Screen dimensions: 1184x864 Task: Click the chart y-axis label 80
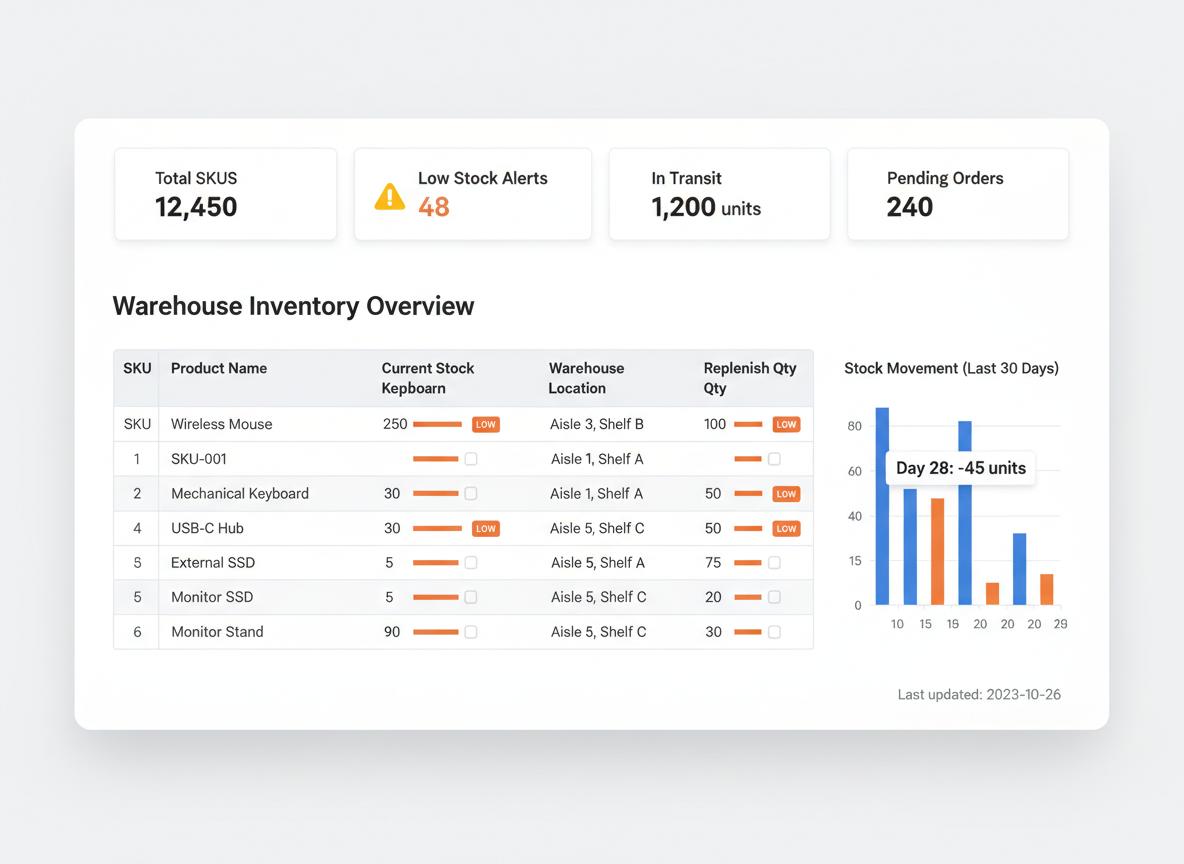tap(854, 426)
